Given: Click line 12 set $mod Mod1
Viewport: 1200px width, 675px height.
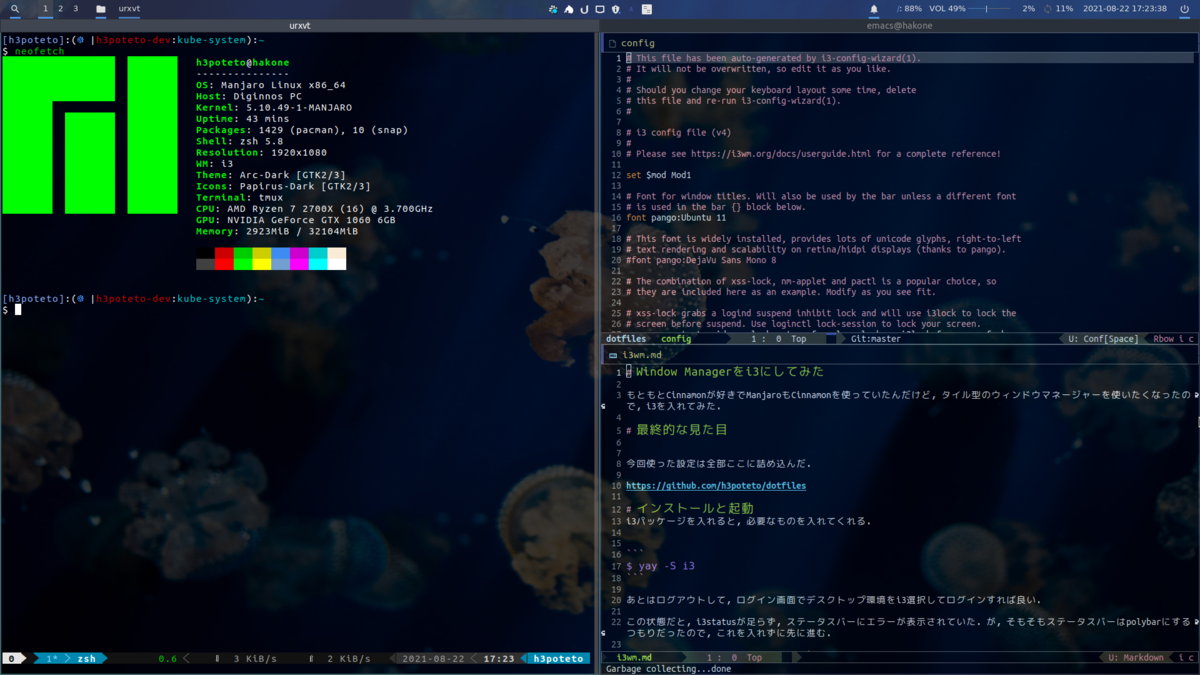Looking at the screenshot, I should (x=658, y=175).
